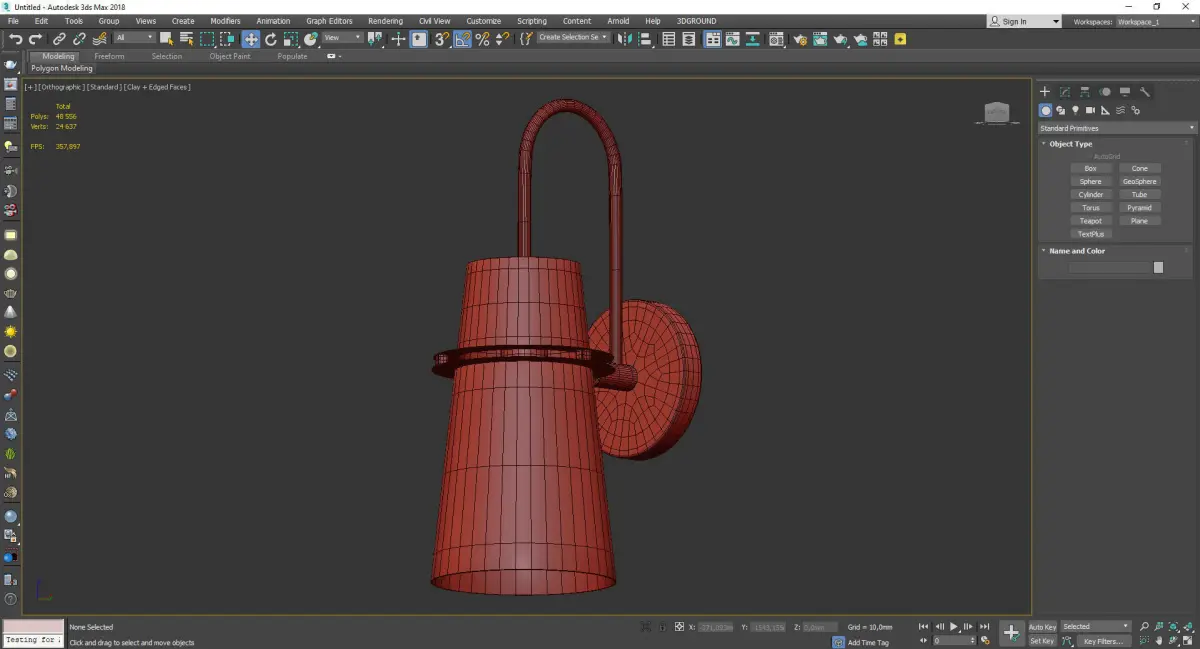Activate the Select and Rotate tool

[x=270, y=39]
